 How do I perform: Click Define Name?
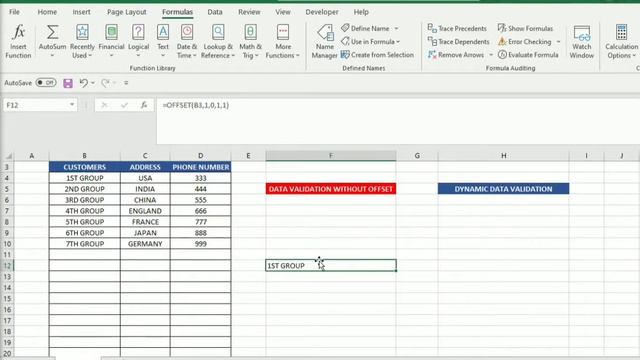click(x=365, y=28)
